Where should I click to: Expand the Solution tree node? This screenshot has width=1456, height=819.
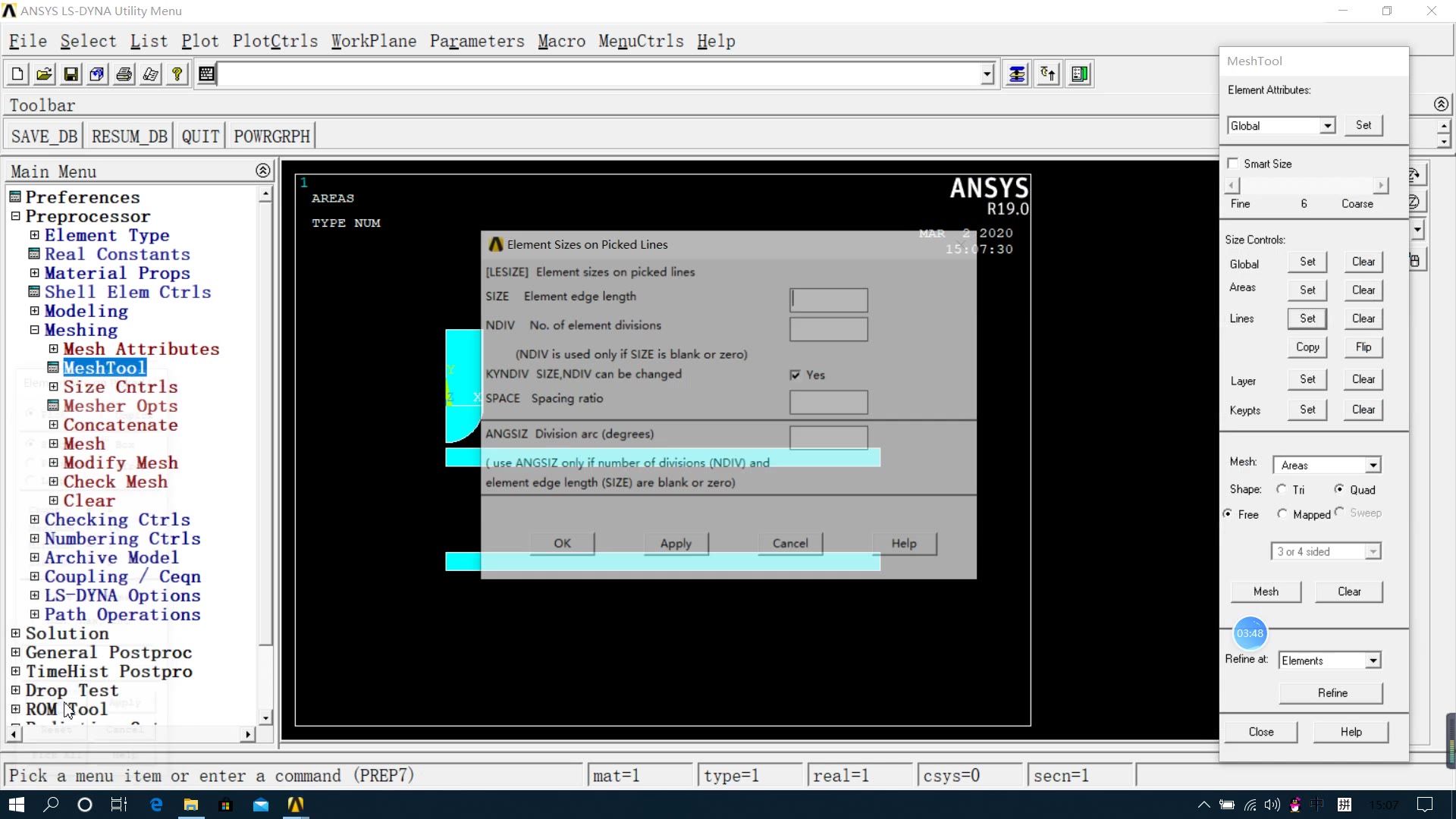[15, 633]
